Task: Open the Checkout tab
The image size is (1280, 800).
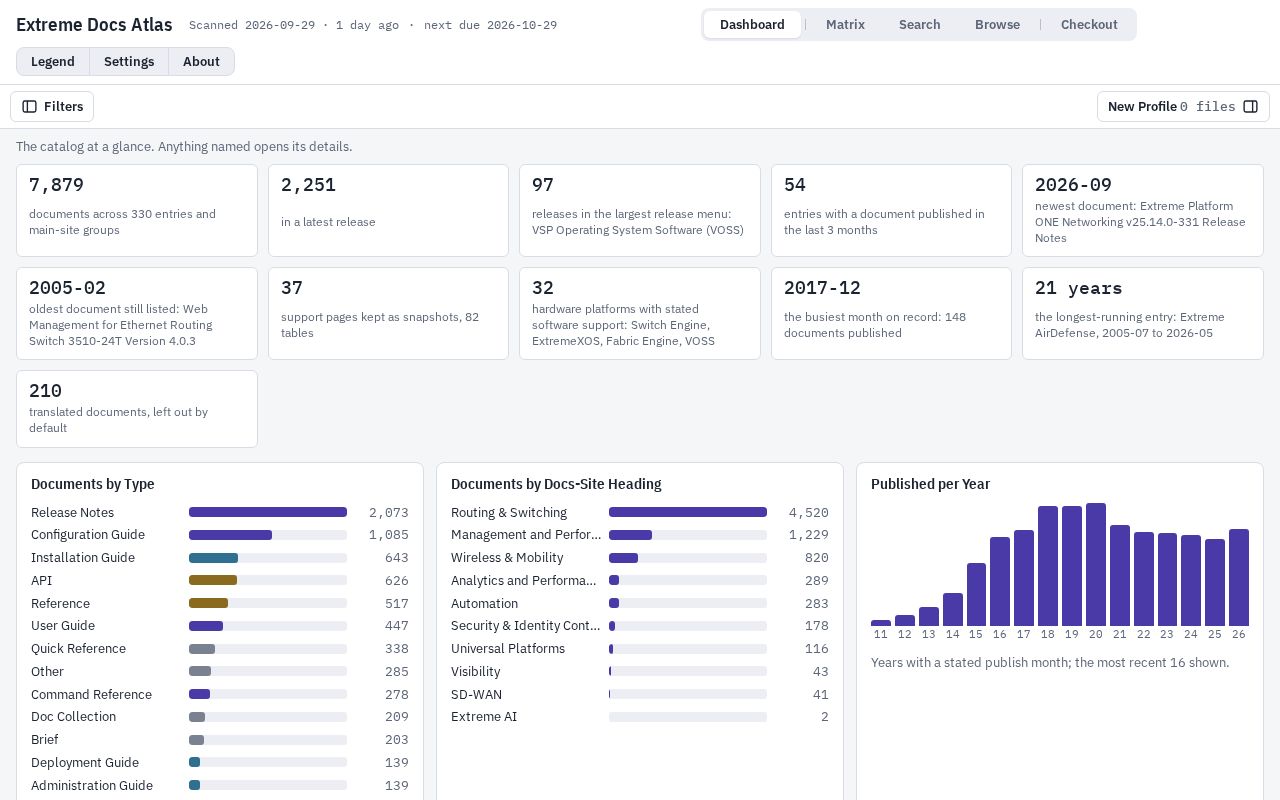Action: pyautogui.click(x=1089, y=25)
